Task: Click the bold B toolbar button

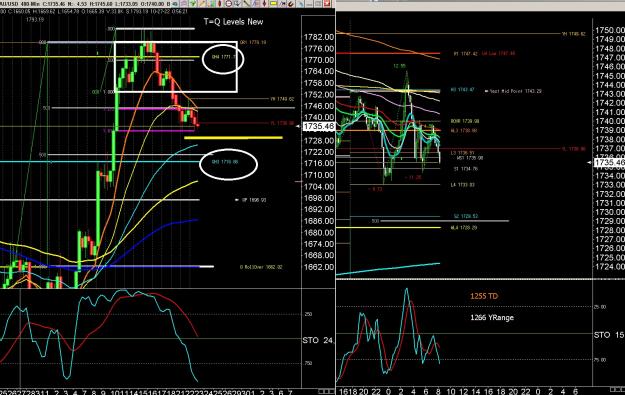Action: coord(168,4)
